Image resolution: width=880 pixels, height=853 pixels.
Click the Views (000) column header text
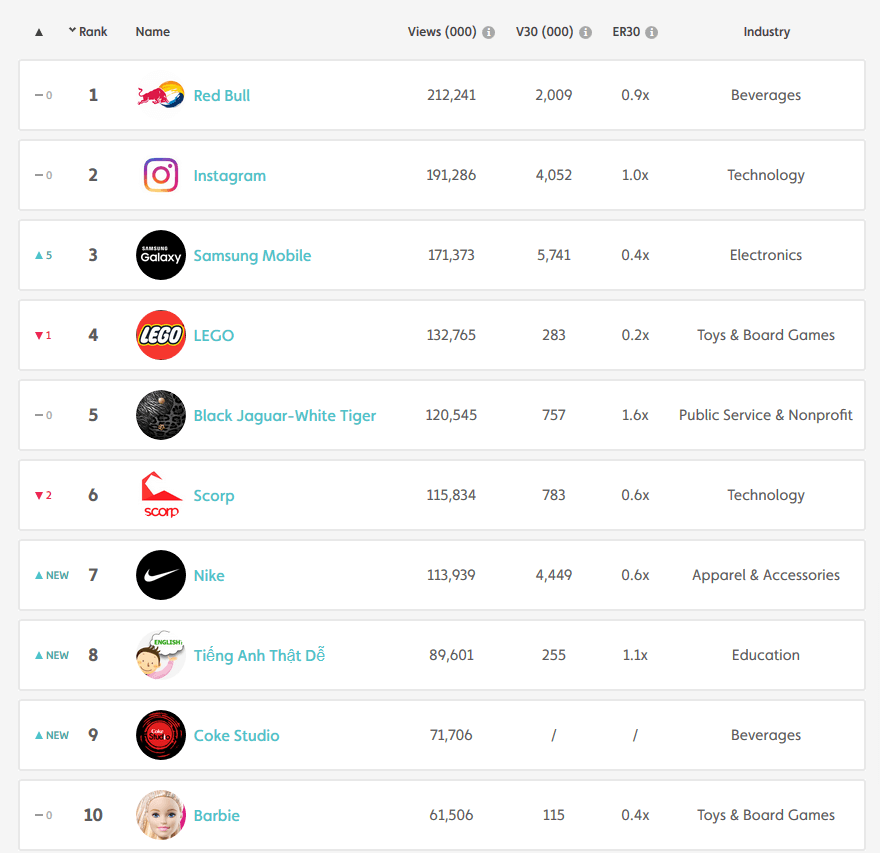click(x=442, y=31)
